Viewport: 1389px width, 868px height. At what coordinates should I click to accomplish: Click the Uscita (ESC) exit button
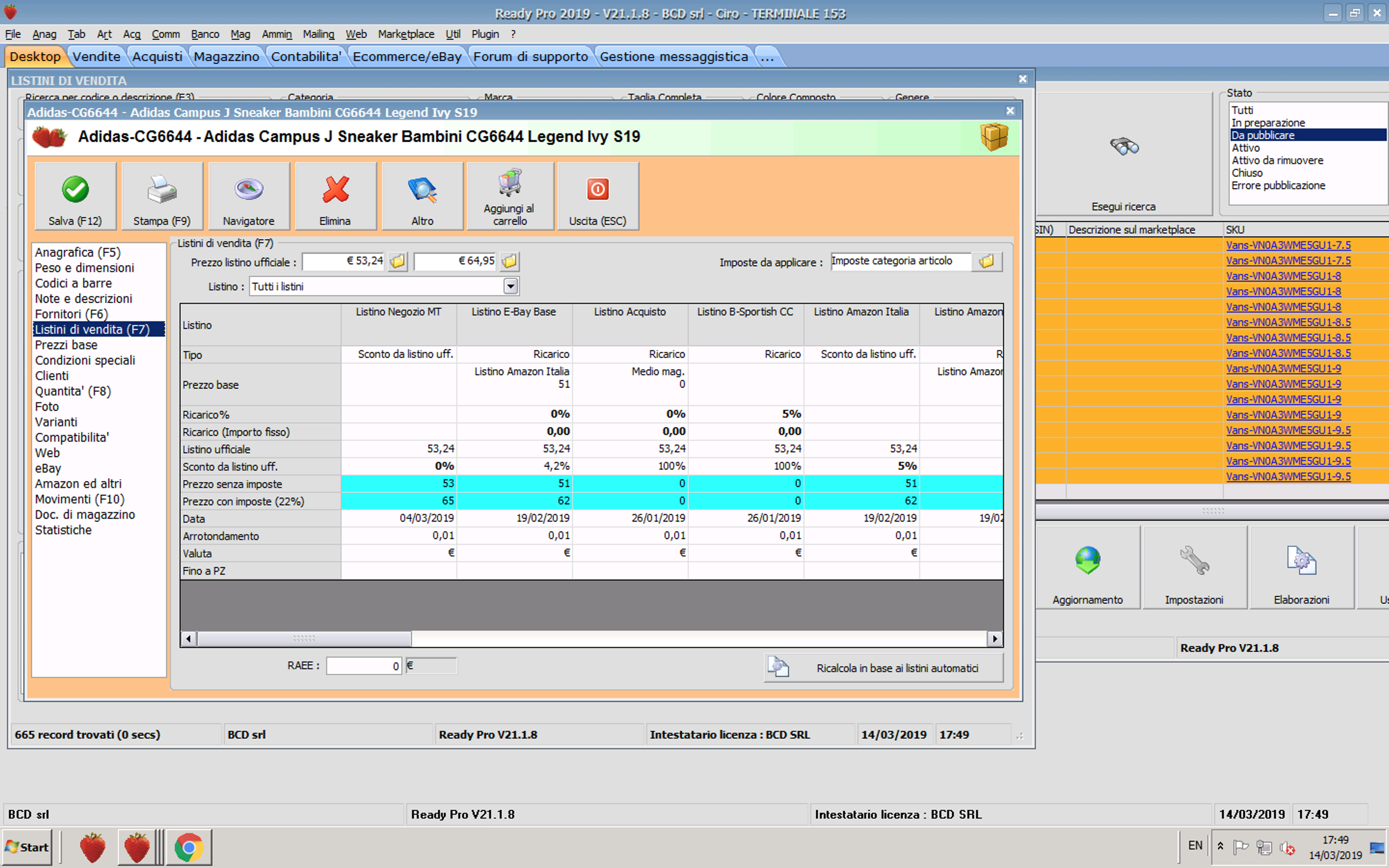coord(598,196)
